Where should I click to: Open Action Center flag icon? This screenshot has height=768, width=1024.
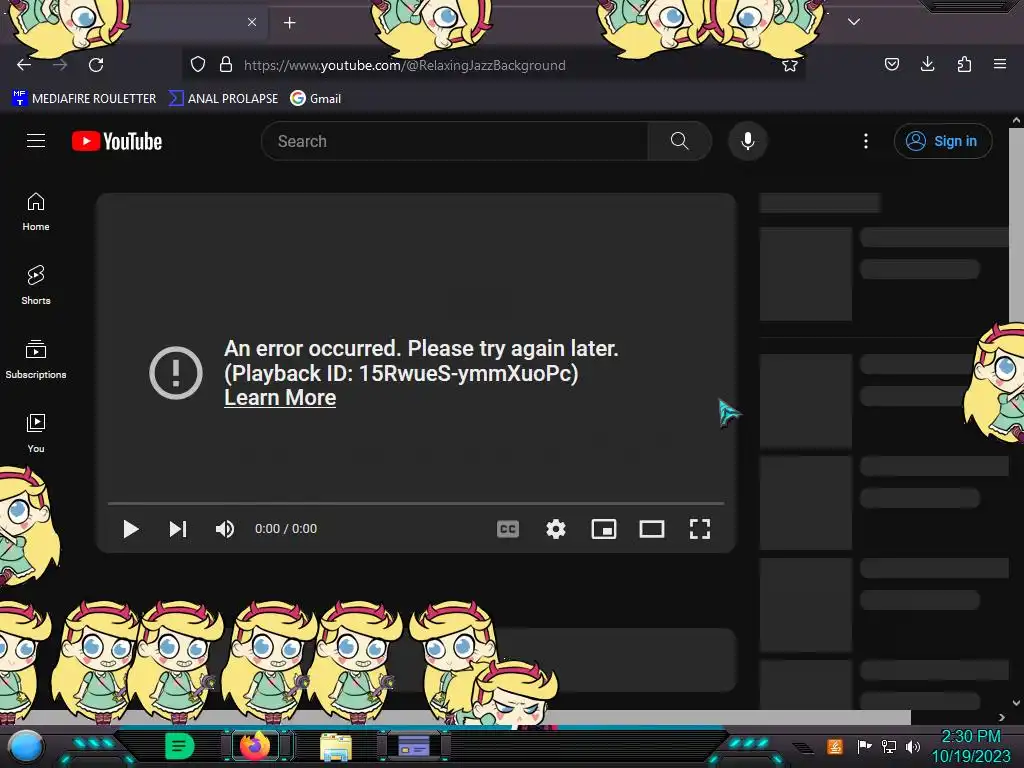864,746
